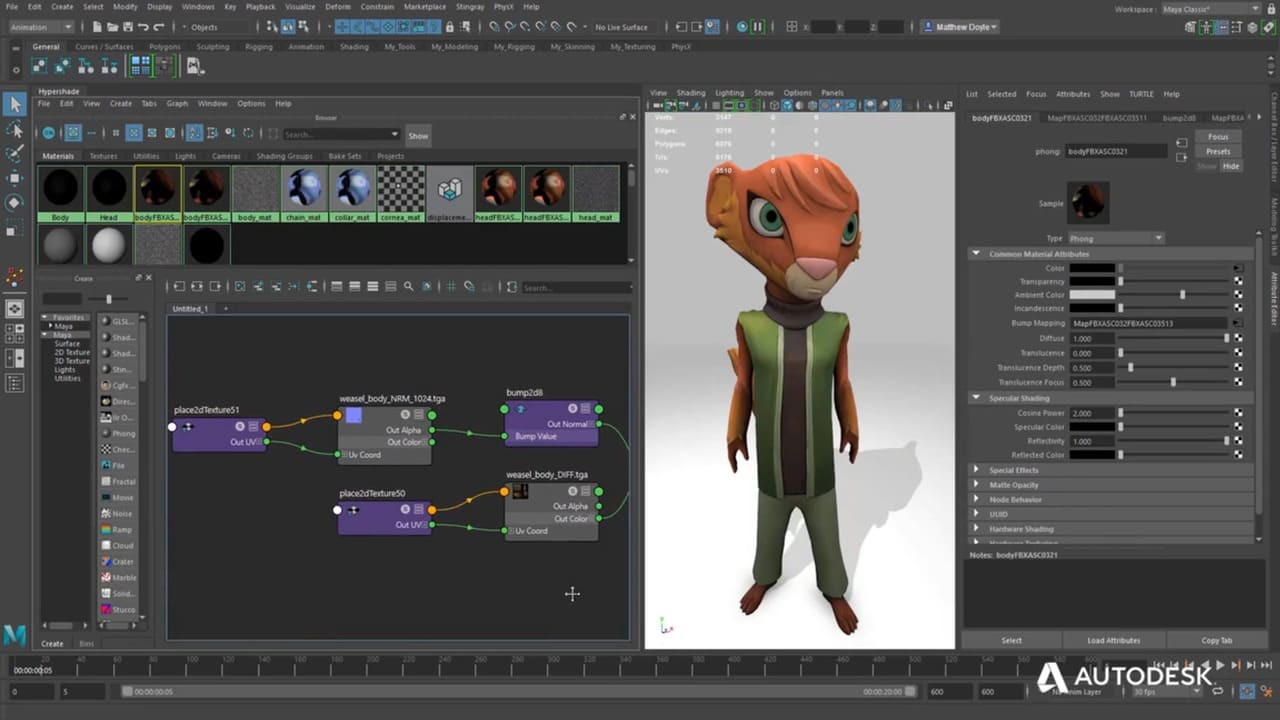Click the Cosine Power slider
1280x720 pixels.
click(x=1175, y=412)
